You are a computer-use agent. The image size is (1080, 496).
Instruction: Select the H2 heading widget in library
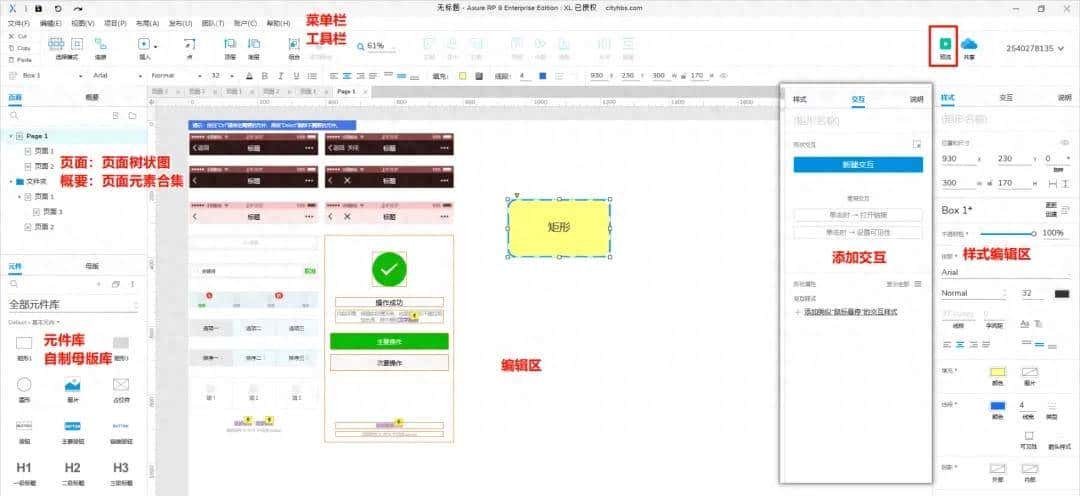click(x=72, y=472)
